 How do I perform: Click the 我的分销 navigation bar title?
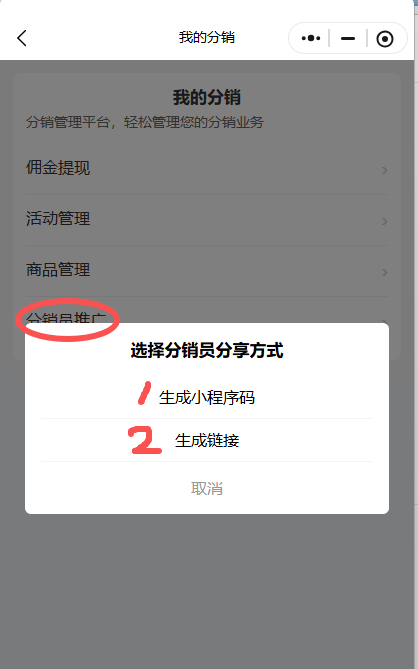pyautogui.click(x=207, y=38)
